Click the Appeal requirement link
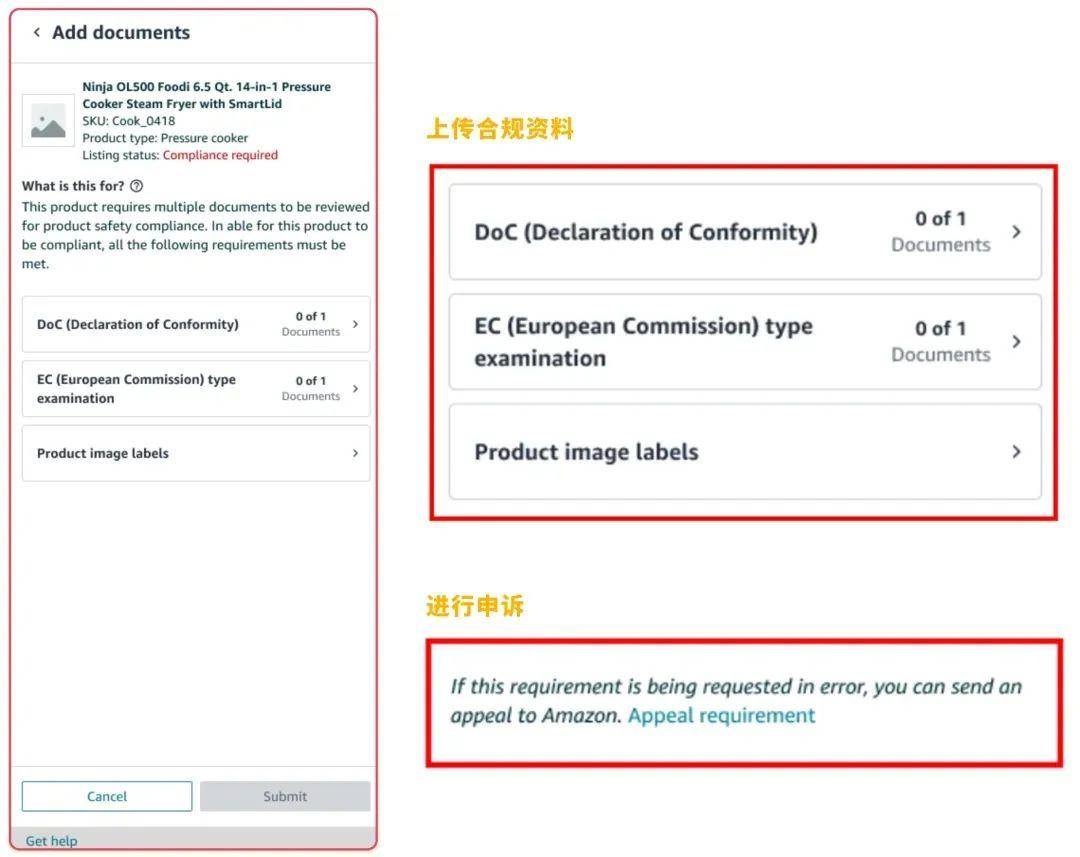 [x=721, y=716]
